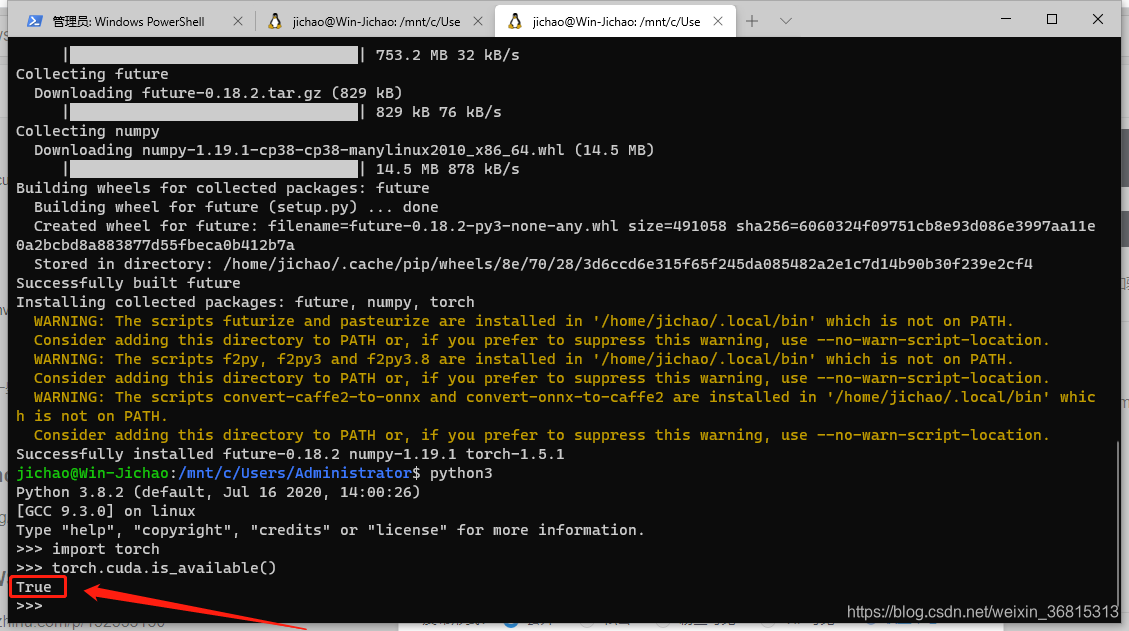Switch to the 管理员: Windows PowerShell tab

point(130,20)
